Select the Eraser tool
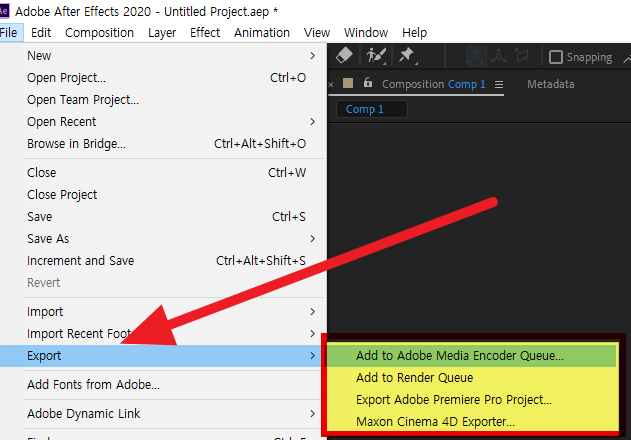The image size is (631, 440). [x=344, y=55]
